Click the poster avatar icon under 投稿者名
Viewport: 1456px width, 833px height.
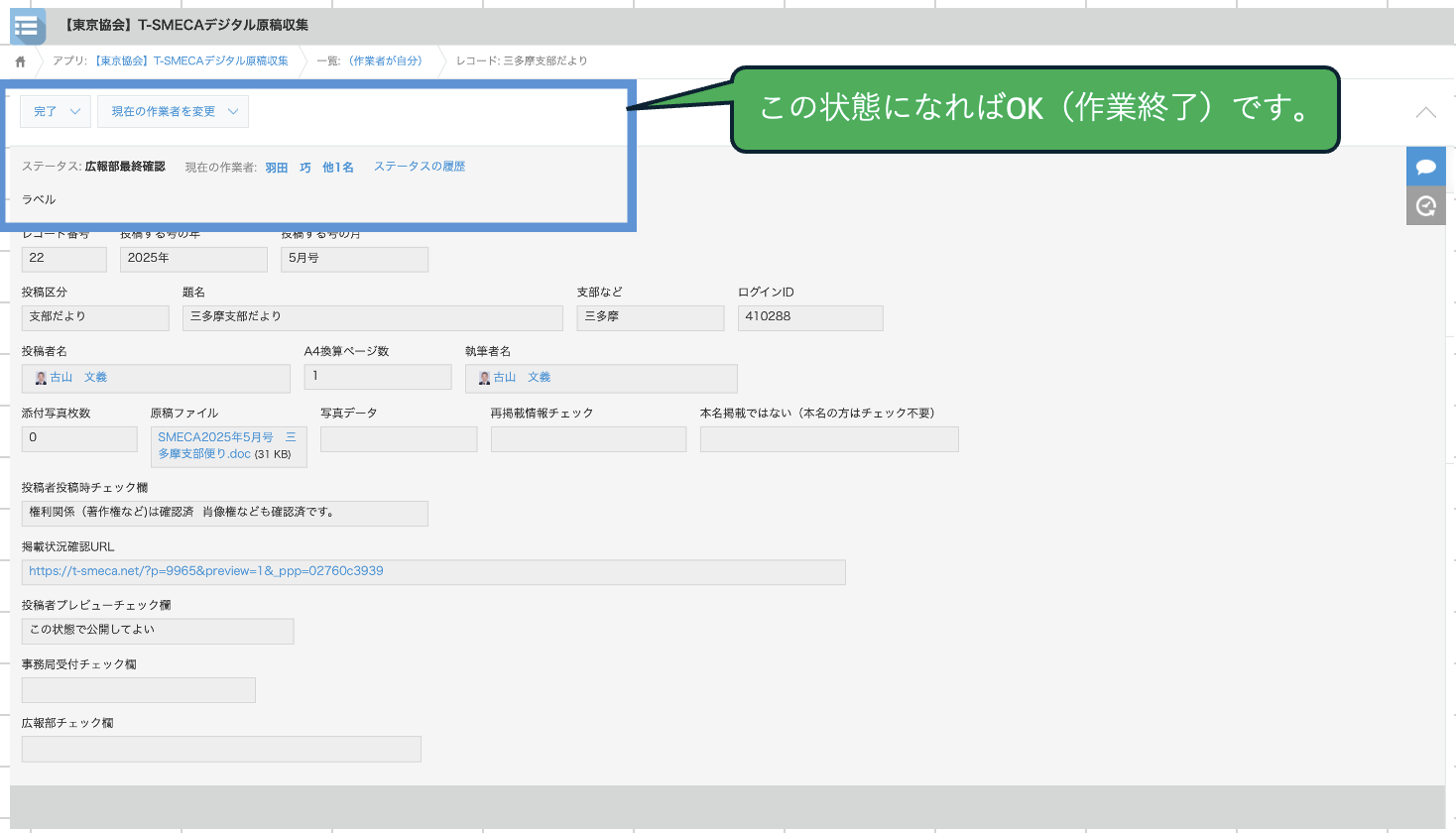click(41, 378)
